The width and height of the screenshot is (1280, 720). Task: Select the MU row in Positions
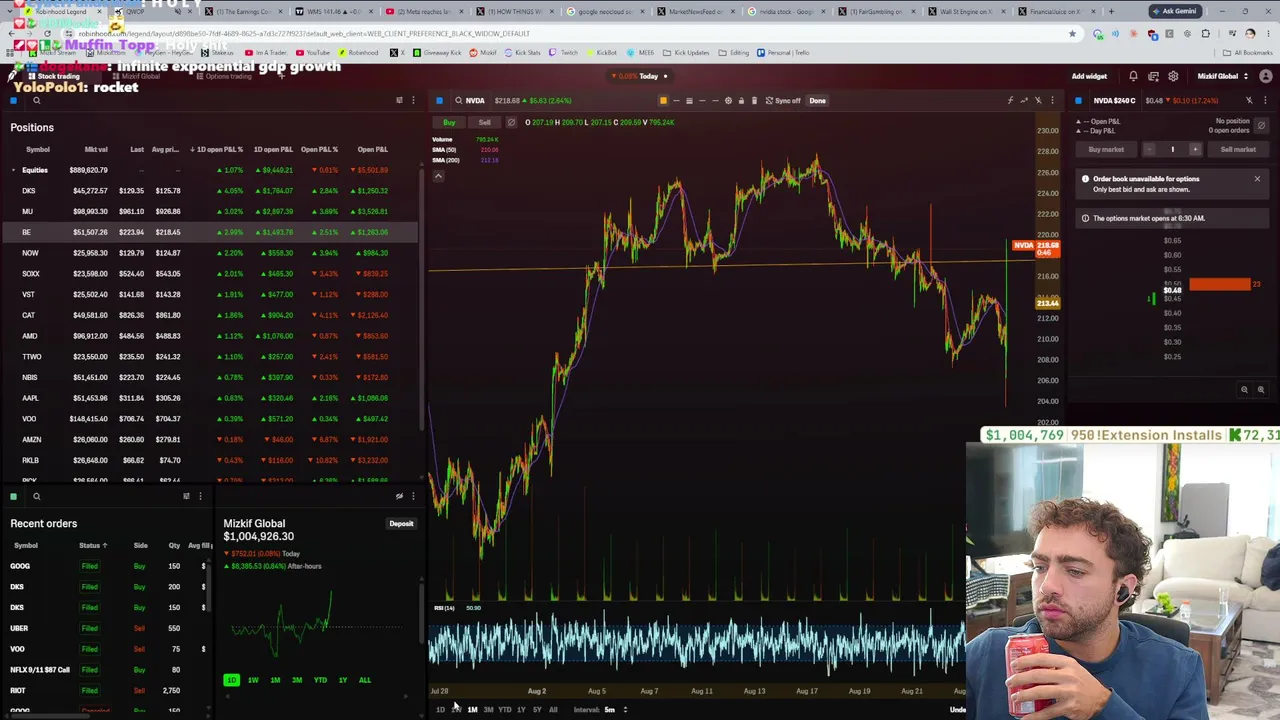tap(210, 211)
